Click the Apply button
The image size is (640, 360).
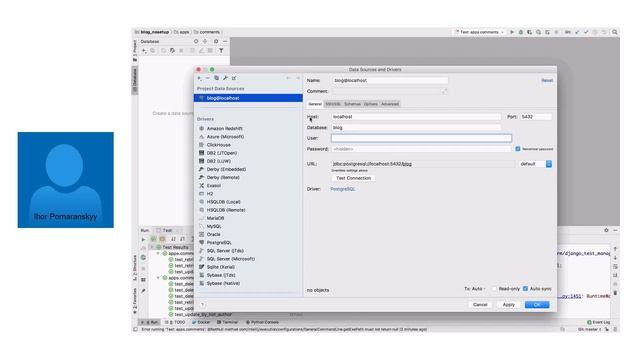click(x=509, y=304)
